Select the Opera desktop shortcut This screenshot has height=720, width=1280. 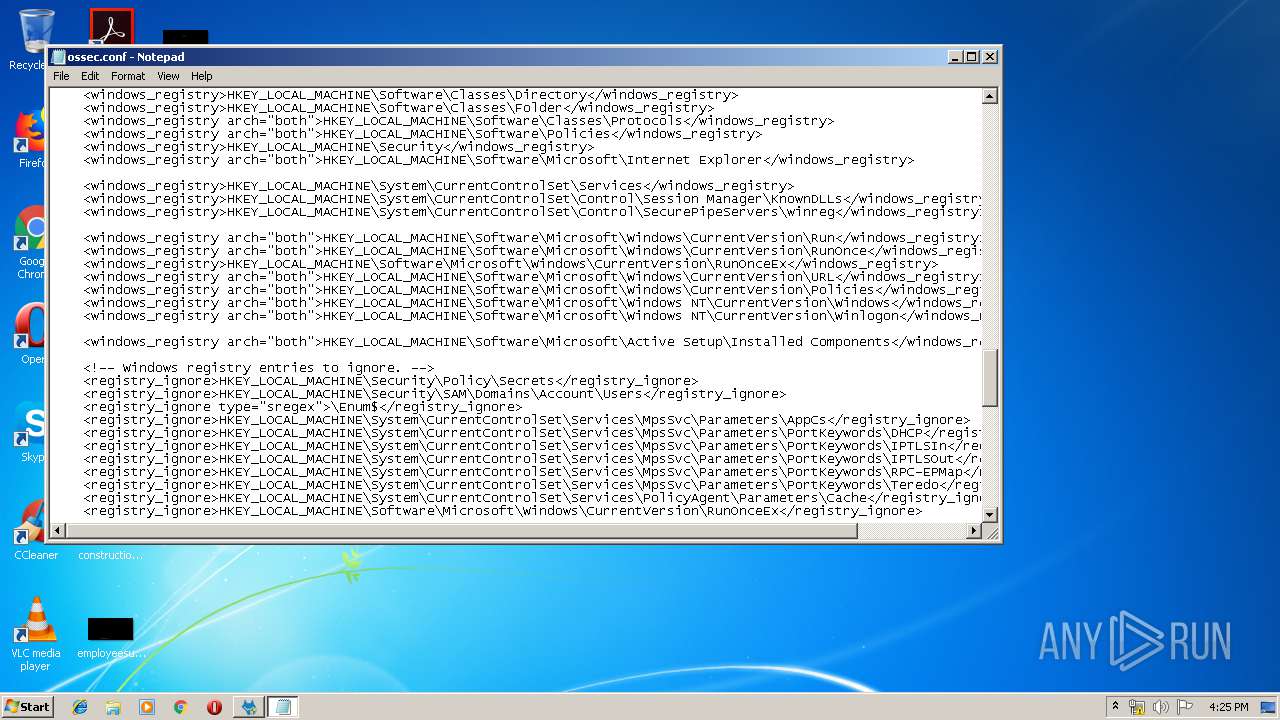coord(30,333)
